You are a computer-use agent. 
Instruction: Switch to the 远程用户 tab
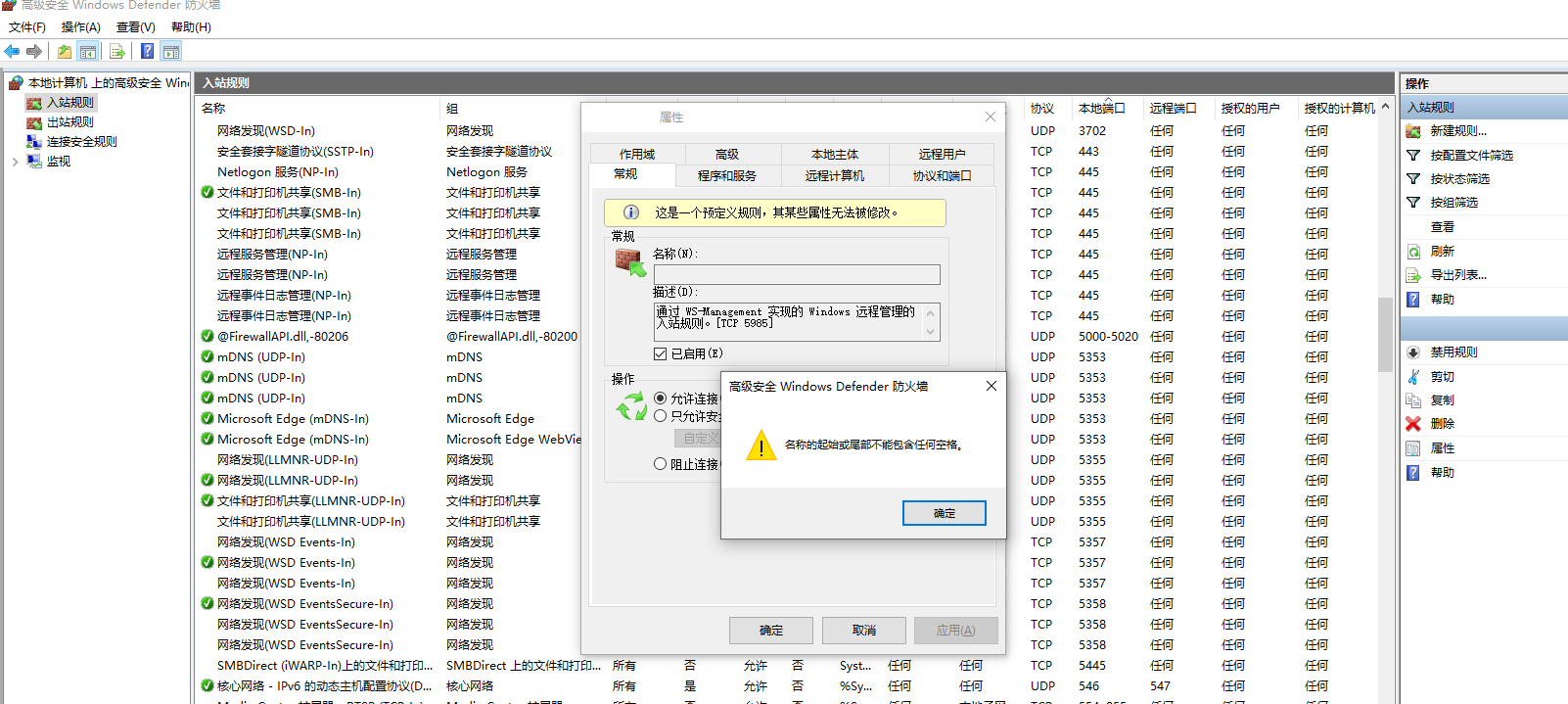click(x=943, y=154)
